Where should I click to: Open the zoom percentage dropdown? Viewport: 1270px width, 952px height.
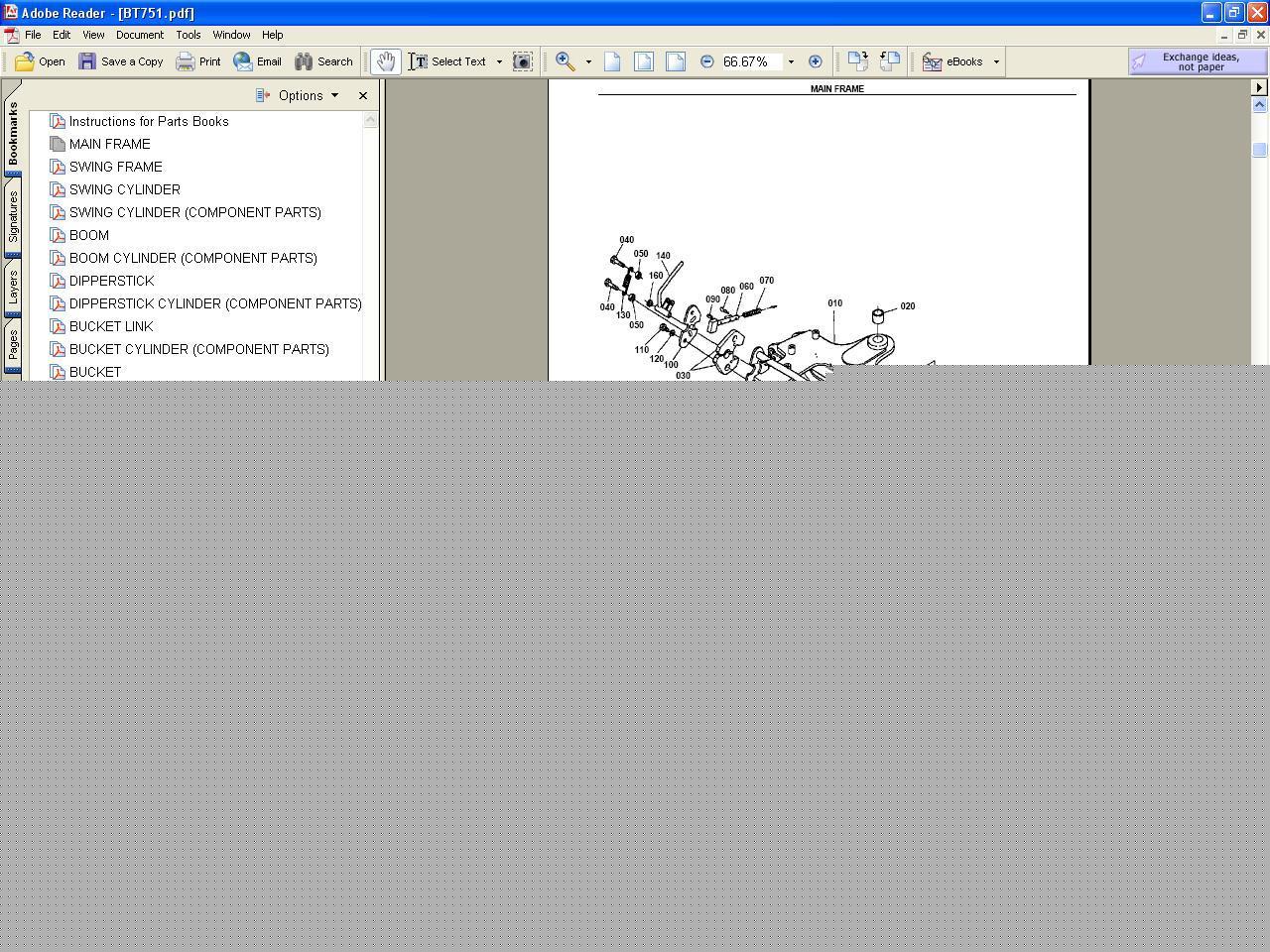pos(791,61)
